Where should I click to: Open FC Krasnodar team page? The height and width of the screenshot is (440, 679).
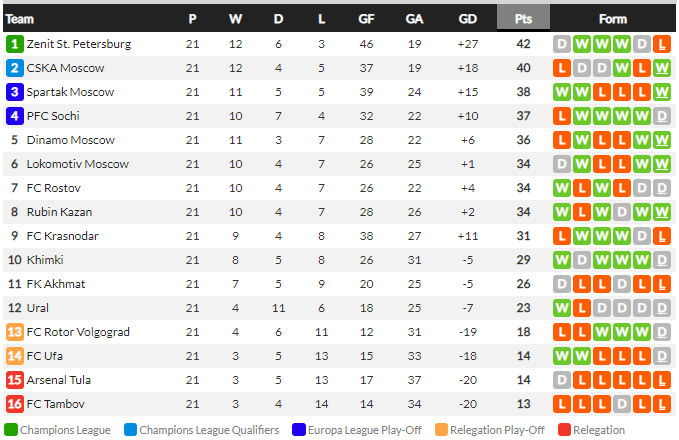pyautogui.click(x=63, y=236)
